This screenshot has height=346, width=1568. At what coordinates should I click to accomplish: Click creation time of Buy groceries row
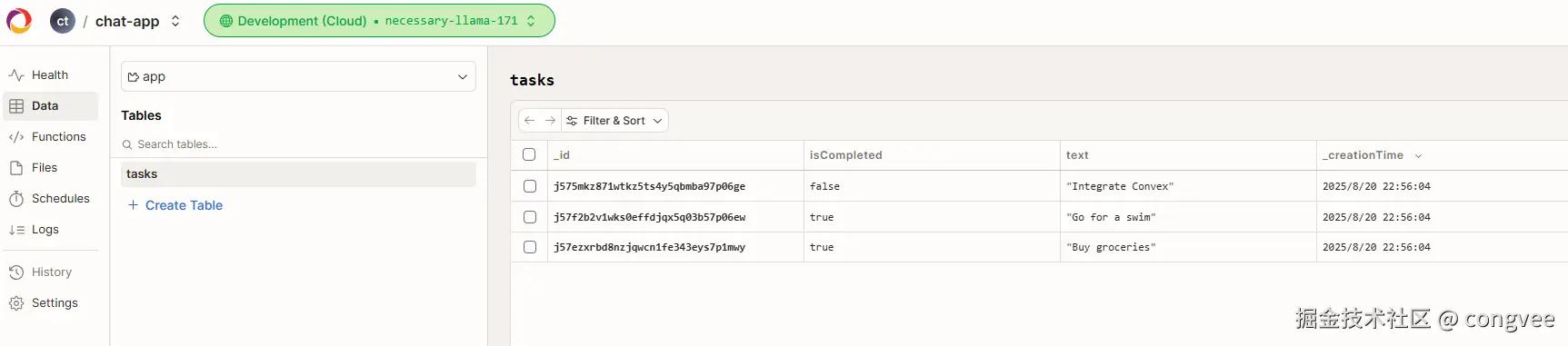click(1442, 247)
